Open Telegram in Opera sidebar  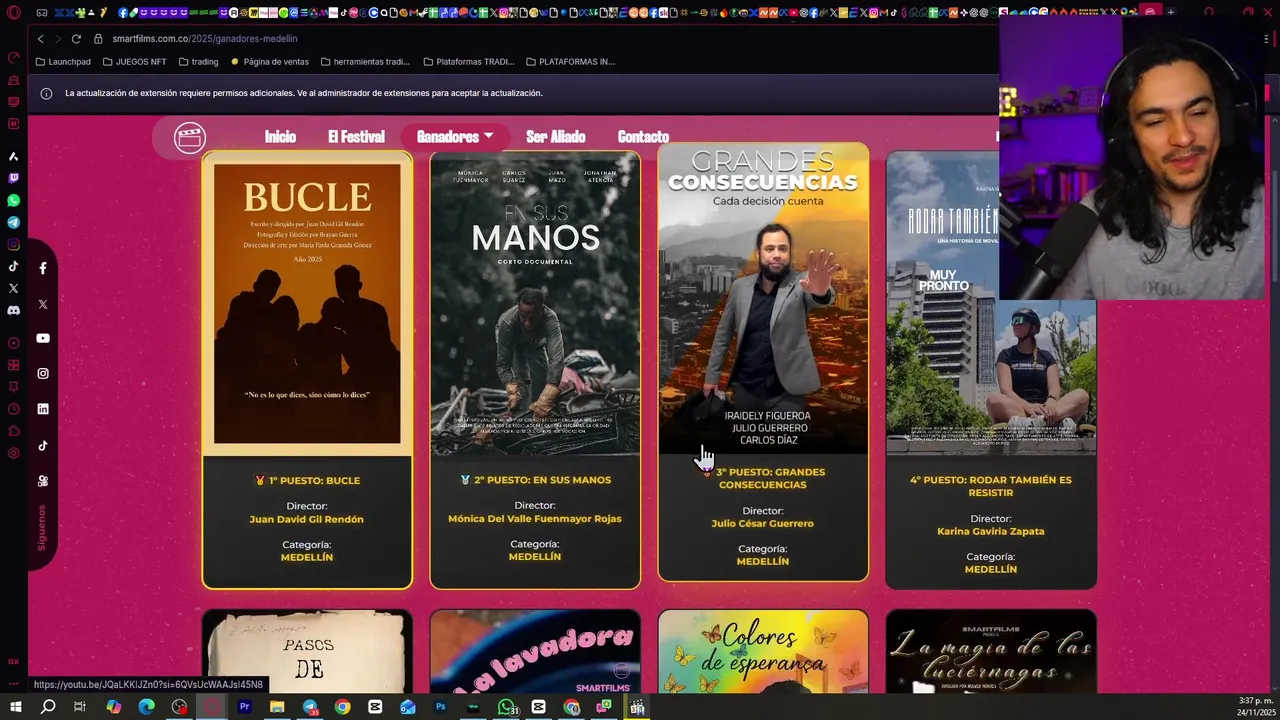coord(13,222)
